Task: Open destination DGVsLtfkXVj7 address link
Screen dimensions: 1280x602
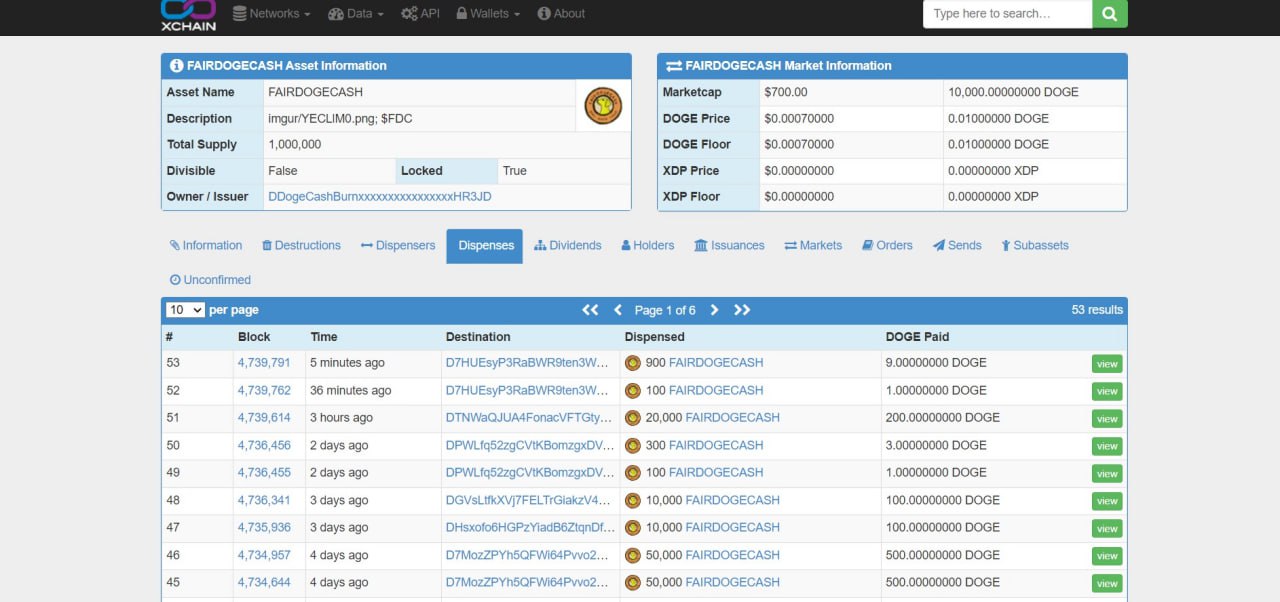Action: [528, 500]
